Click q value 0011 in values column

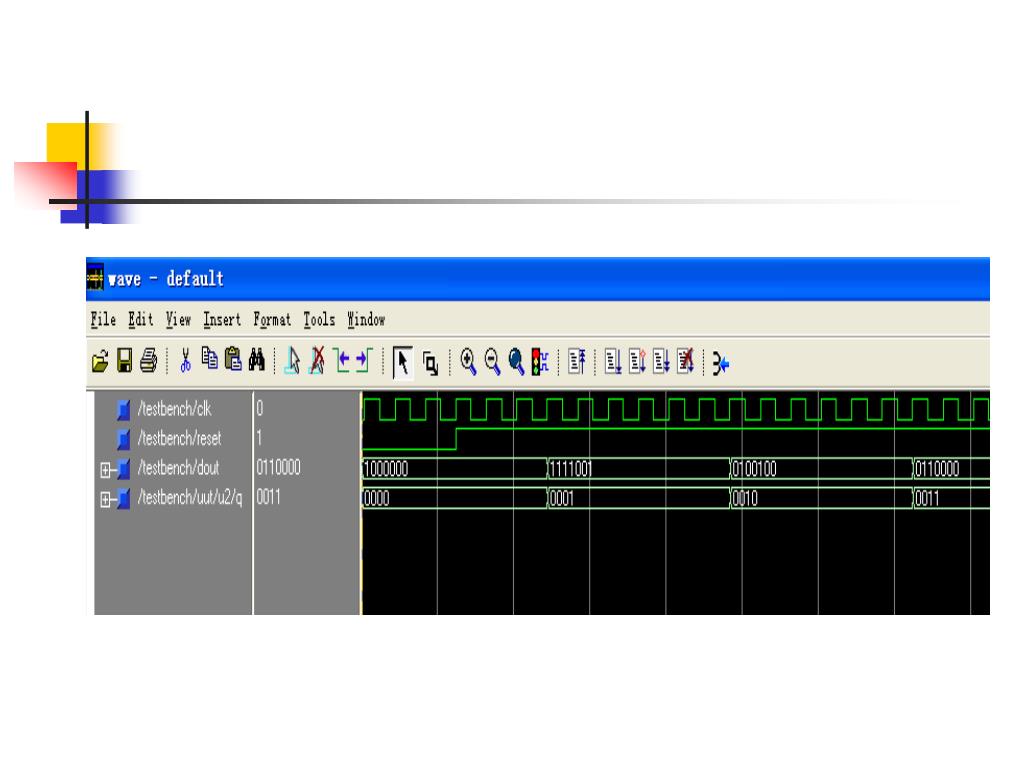pos(268,498)
